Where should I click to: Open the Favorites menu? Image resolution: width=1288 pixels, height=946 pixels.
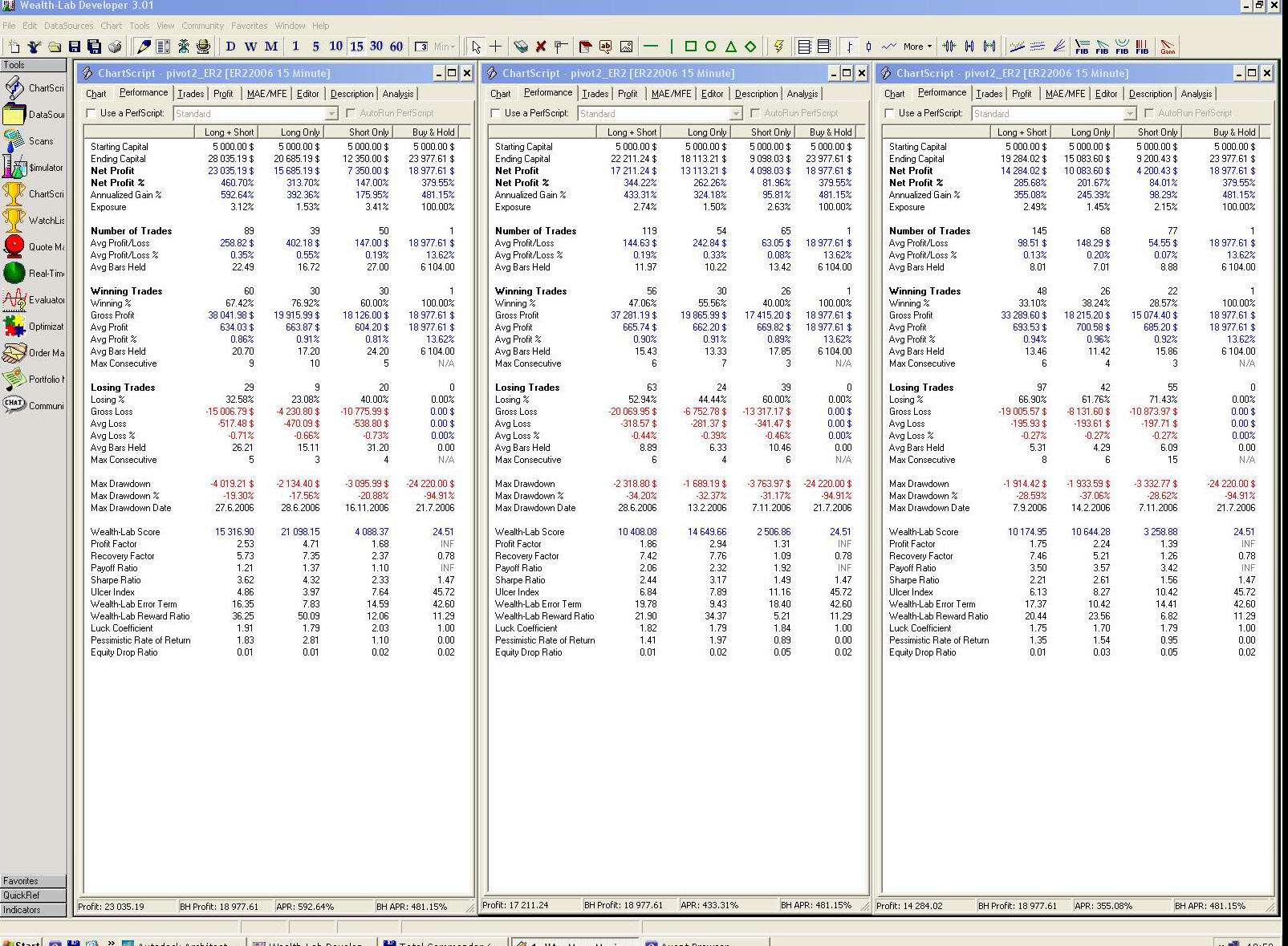[249, 26]
